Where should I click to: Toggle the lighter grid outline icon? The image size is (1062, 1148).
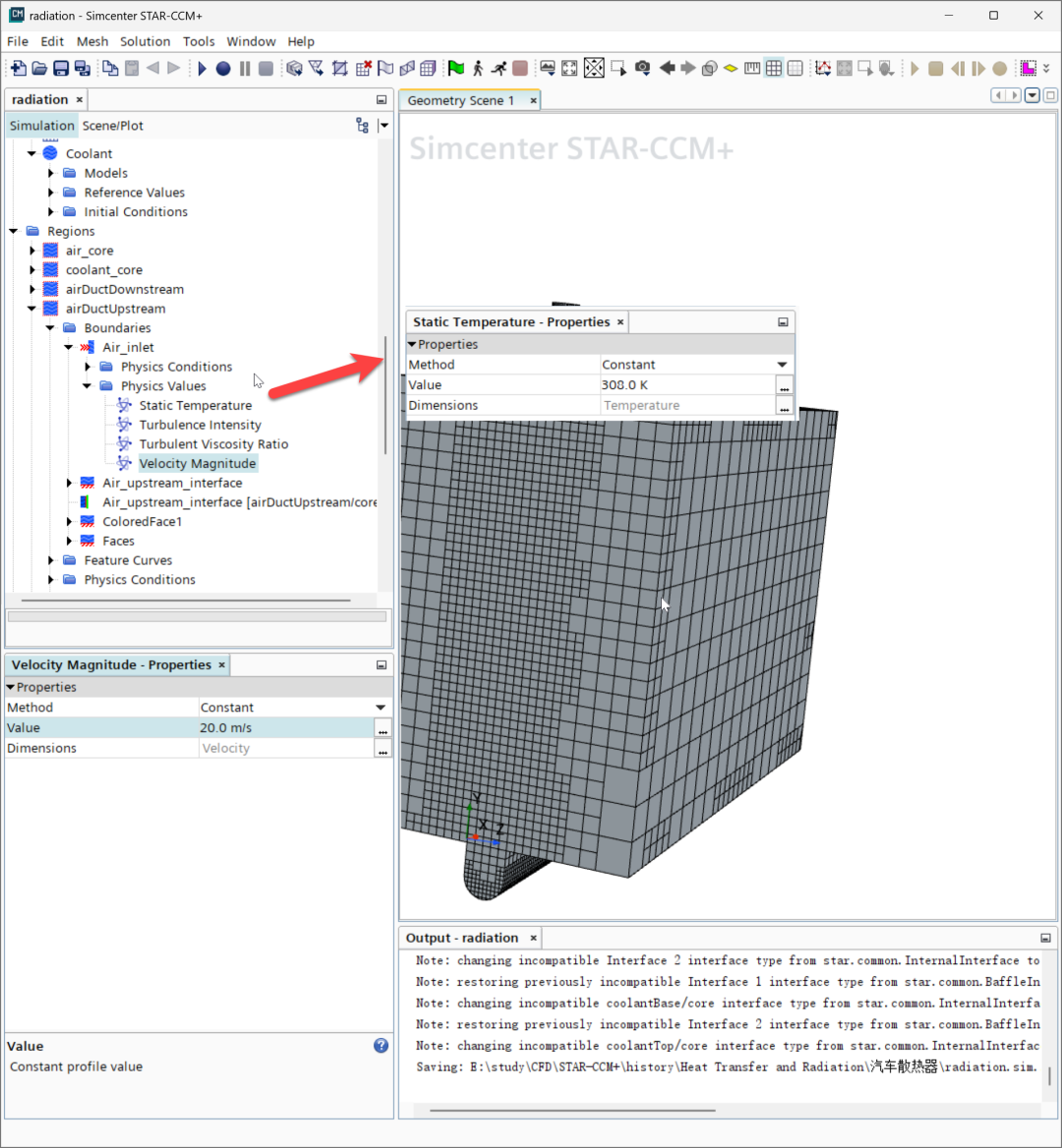point(796,68)
